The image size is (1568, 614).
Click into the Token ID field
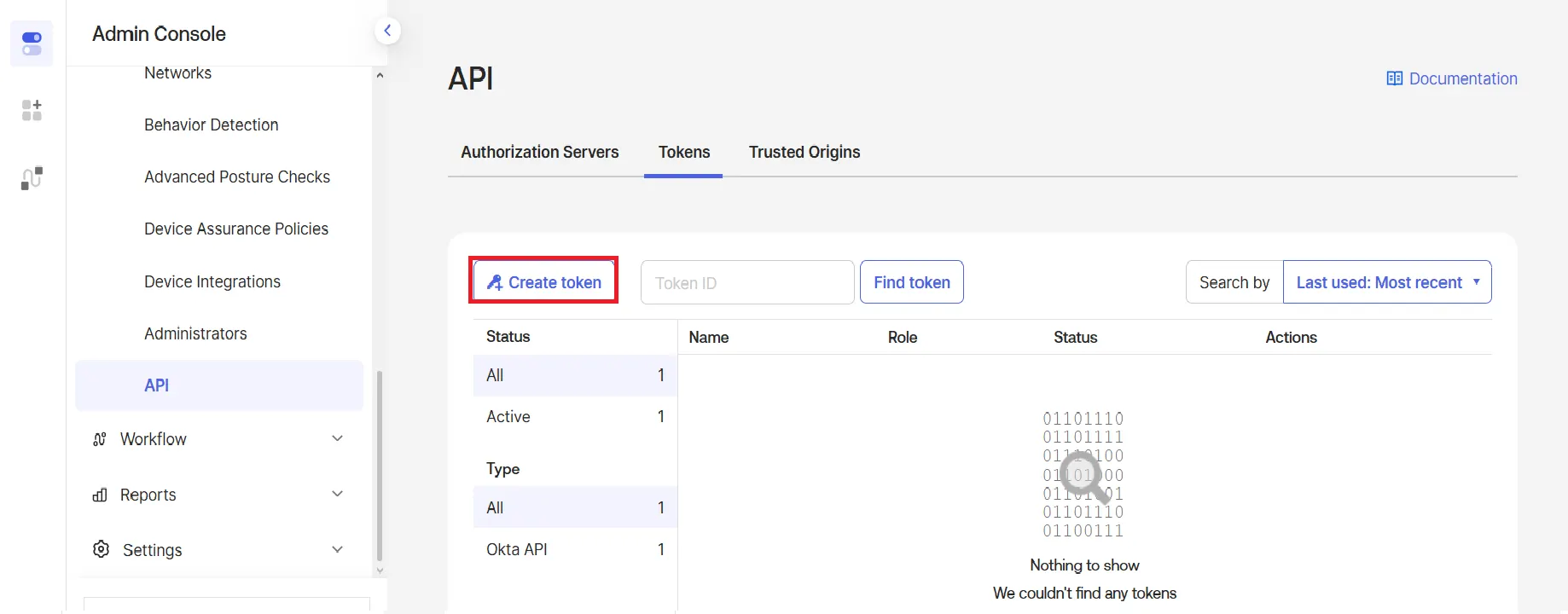pos(747,282)
